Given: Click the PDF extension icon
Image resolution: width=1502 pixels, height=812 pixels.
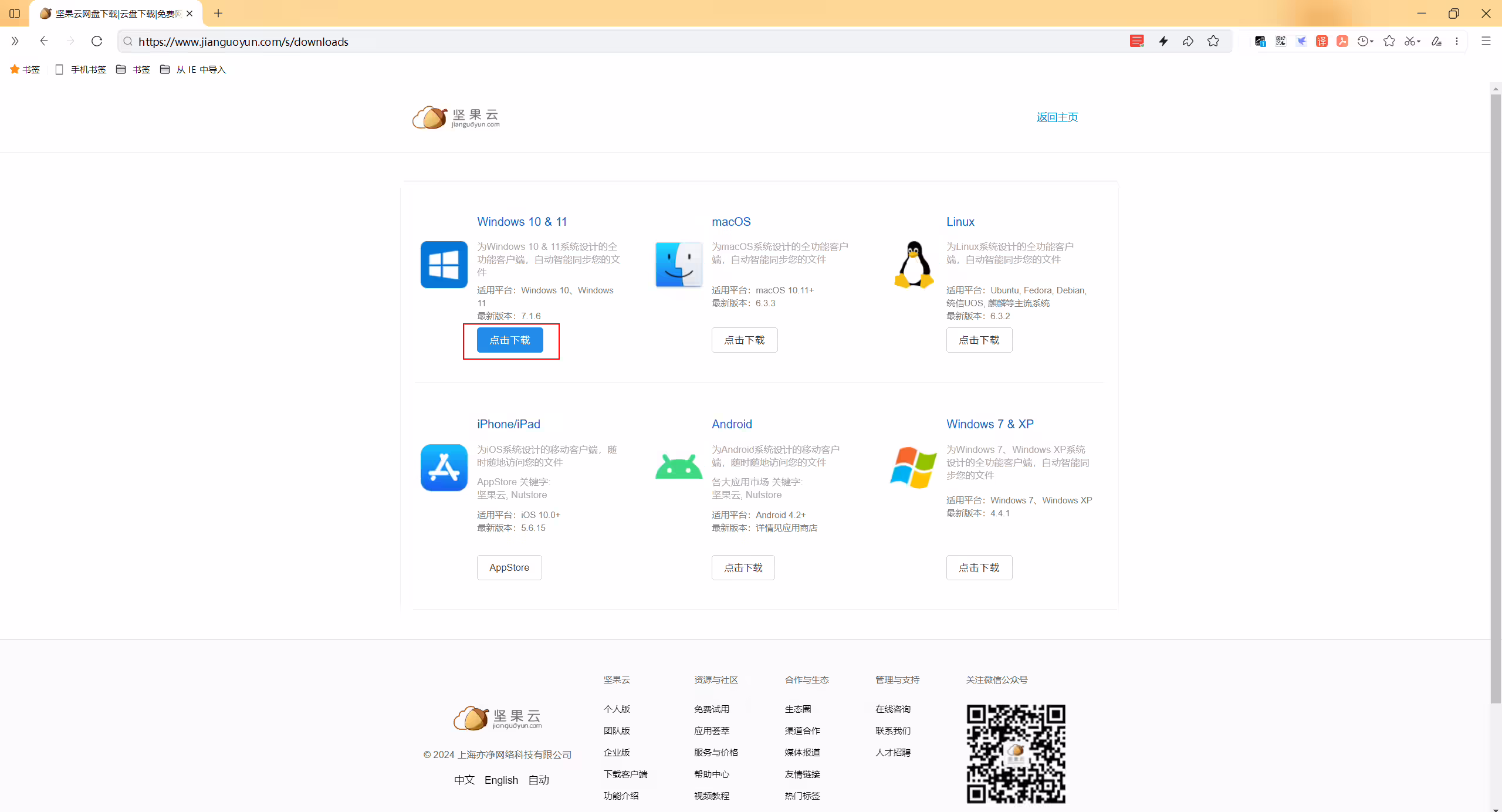Looking at the screenshot, I should [x=1342, y=41].
